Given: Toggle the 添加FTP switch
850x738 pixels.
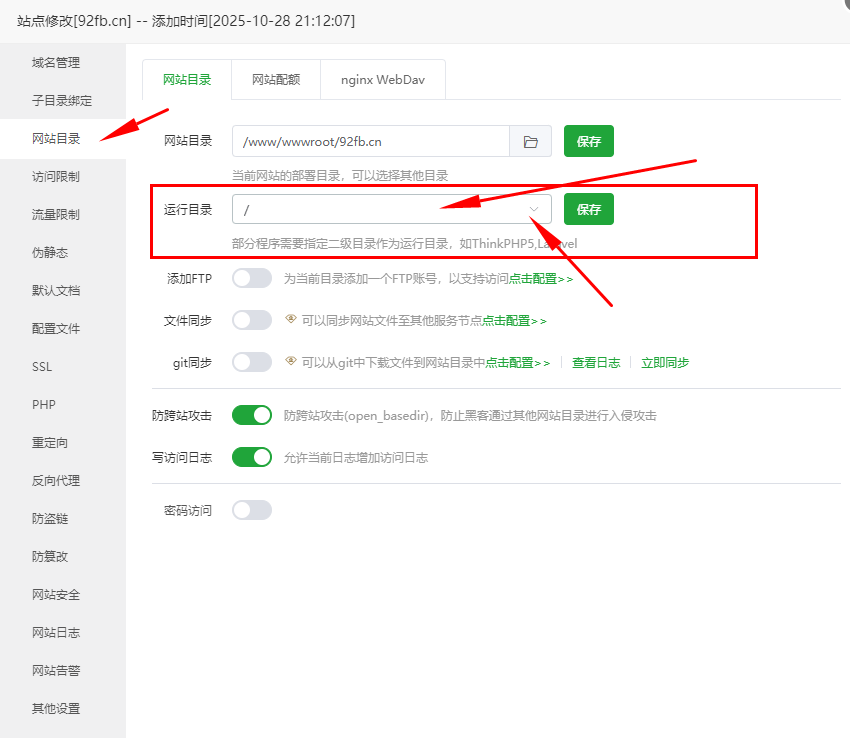Looking at the screenshot, I should click(252, 278).
